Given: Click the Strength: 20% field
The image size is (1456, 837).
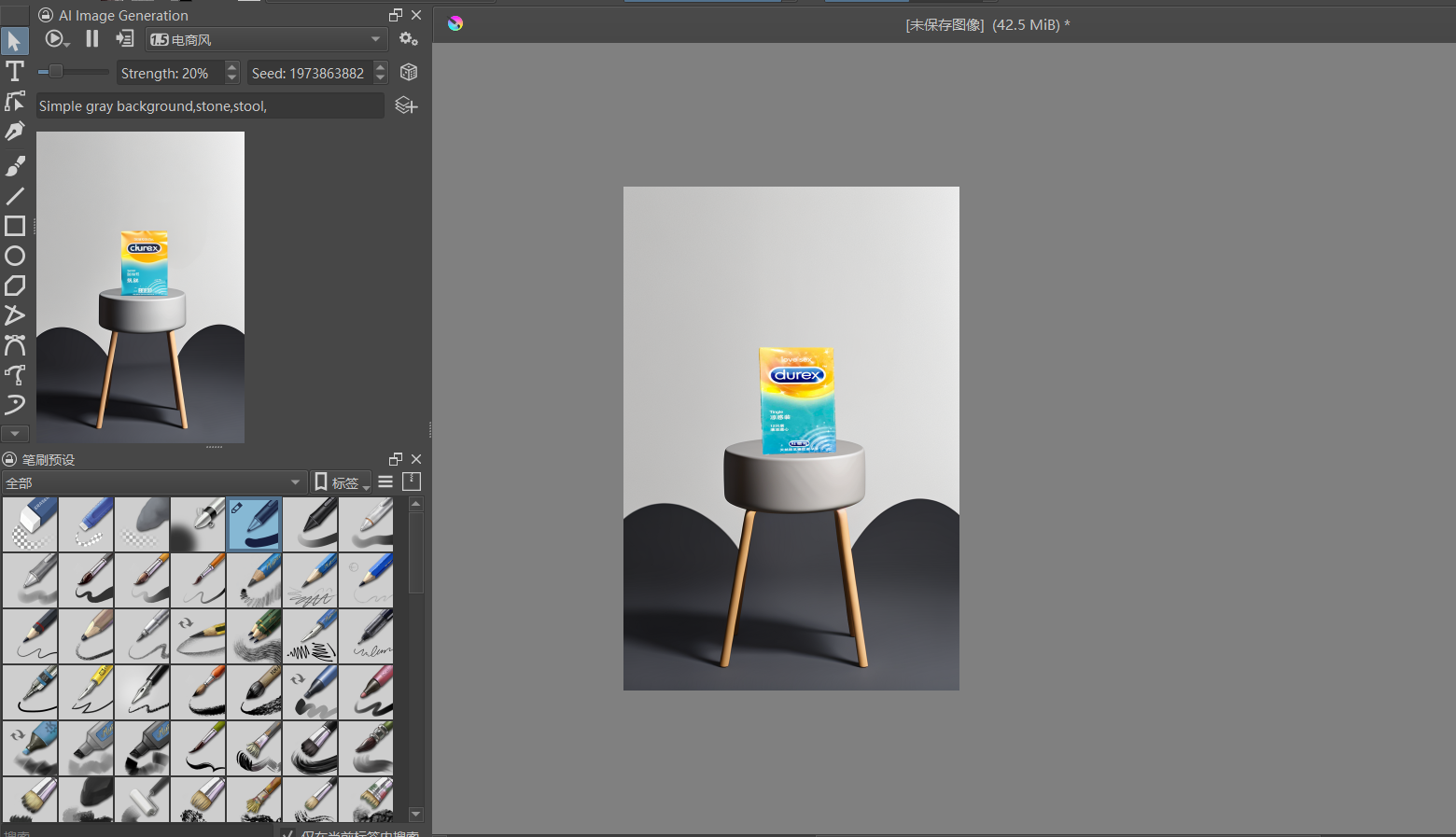Looking at the screenshot, I should pos(171,73).
